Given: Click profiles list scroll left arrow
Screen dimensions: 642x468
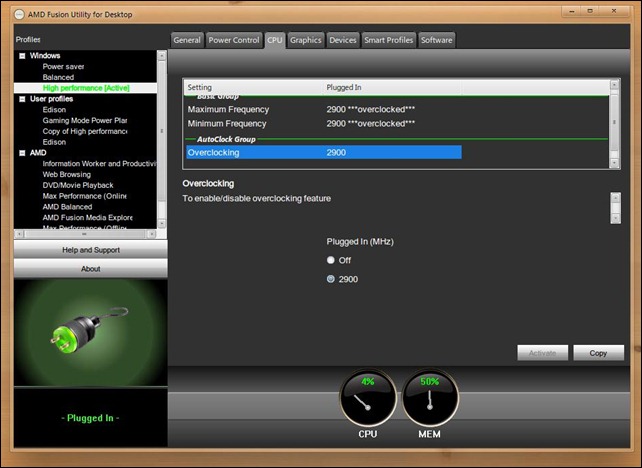Looking at the screenshot, I should (x=19, y=234).
